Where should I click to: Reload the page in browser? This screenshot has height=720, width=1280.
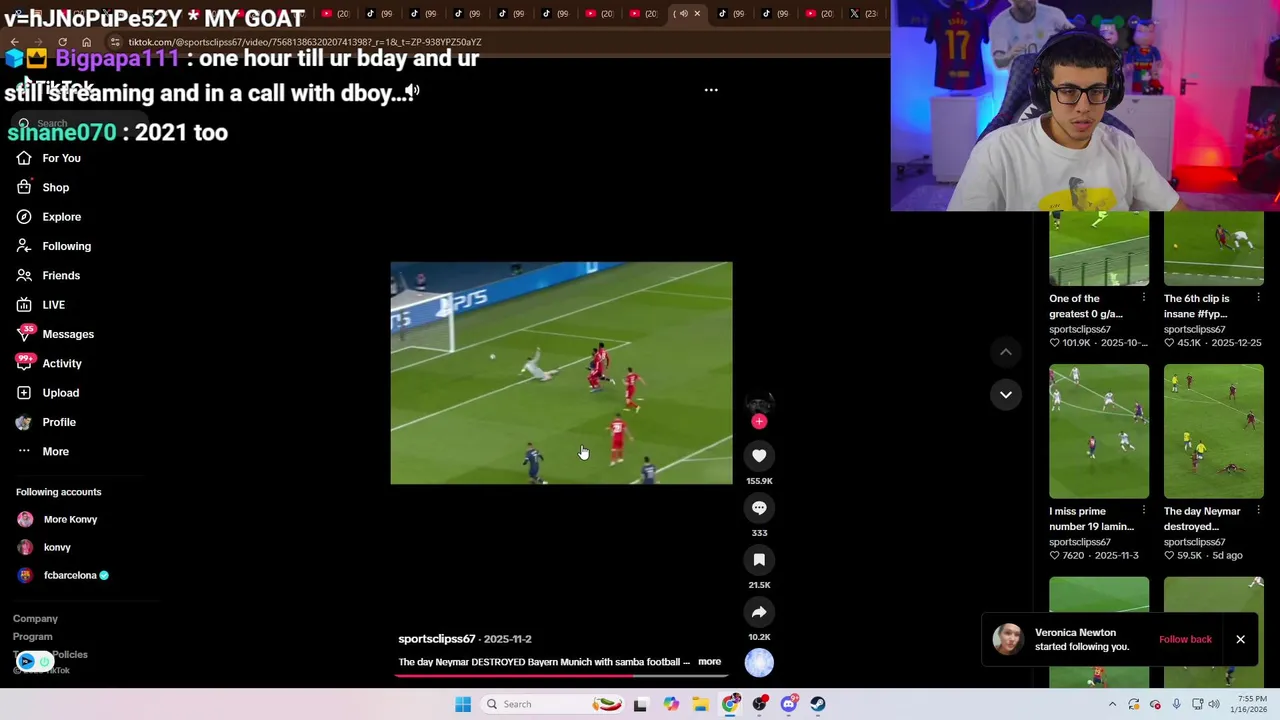pyautogui.click(x=62, y=42)
